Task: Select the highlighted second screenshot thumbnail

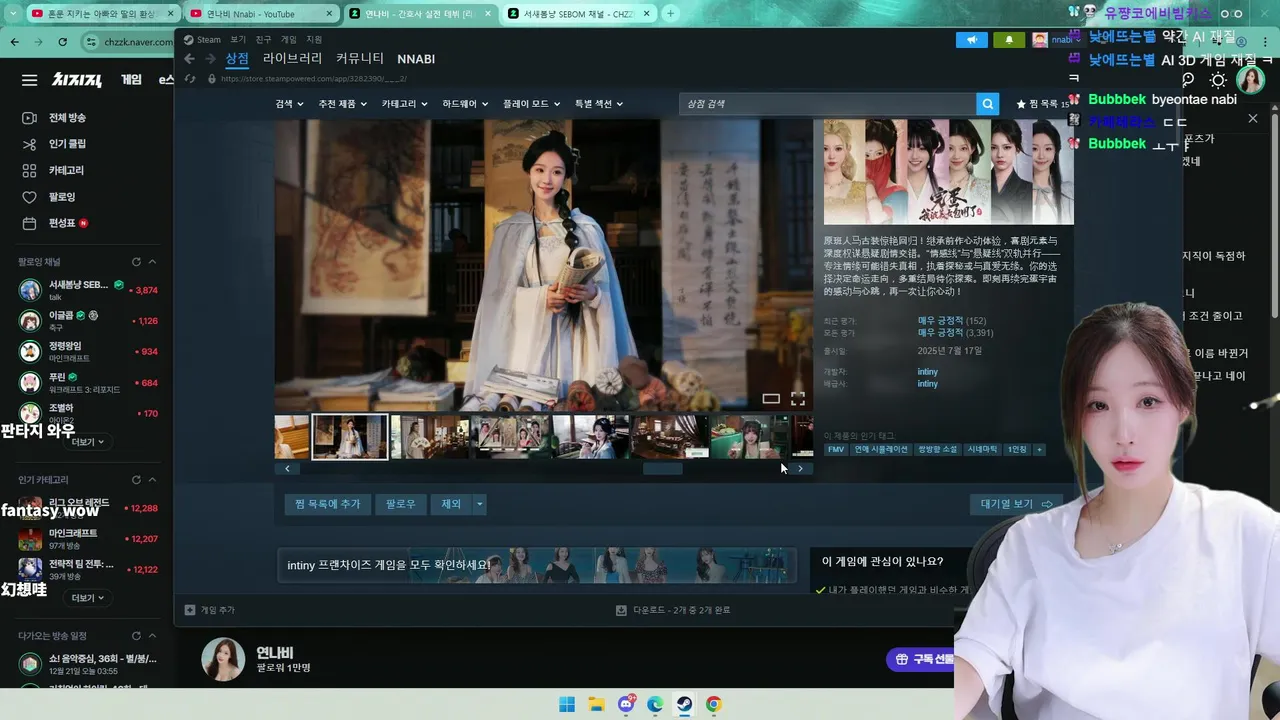Action: pos(350,437)
